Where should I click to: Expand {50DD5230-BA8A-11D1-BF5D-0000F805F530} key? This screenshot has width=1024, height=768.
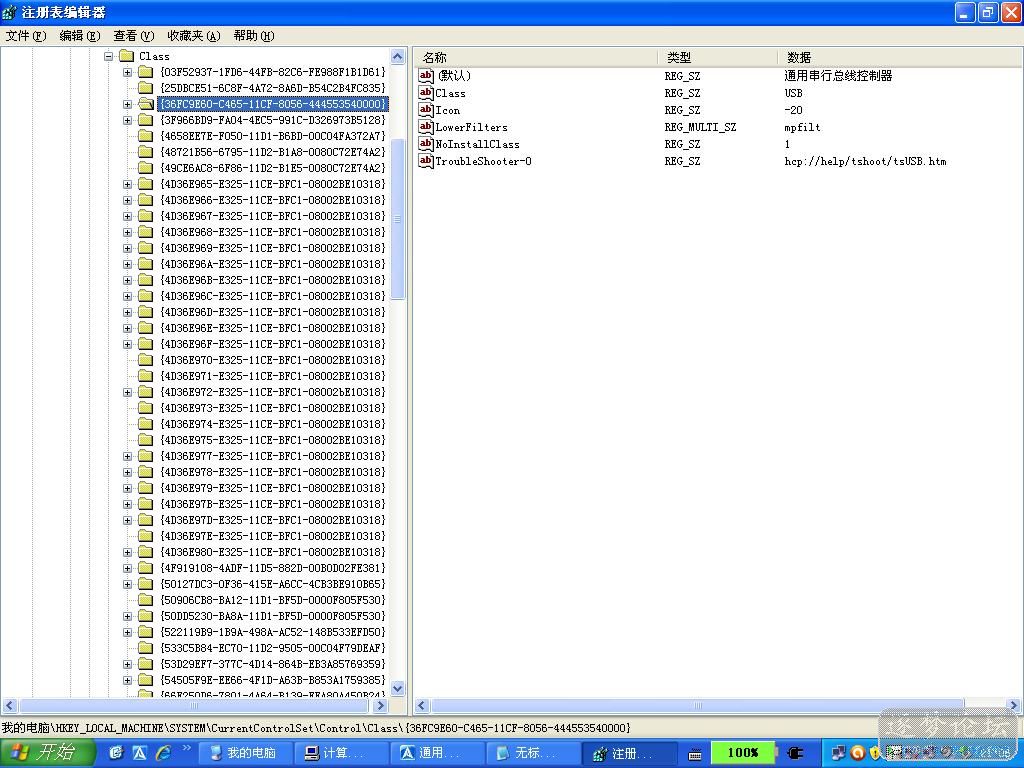pos(128,616)
